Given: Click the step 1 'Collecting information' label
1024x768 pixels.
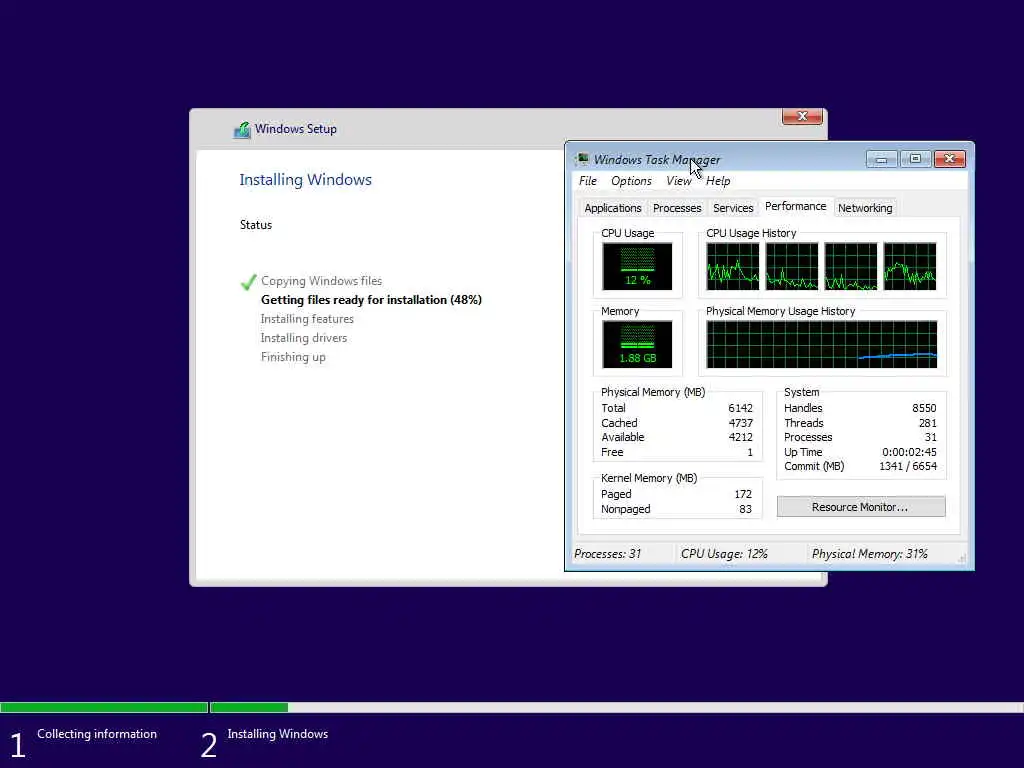Looking at the screenshot, I should pyautogui.click(x=97, y=734).
